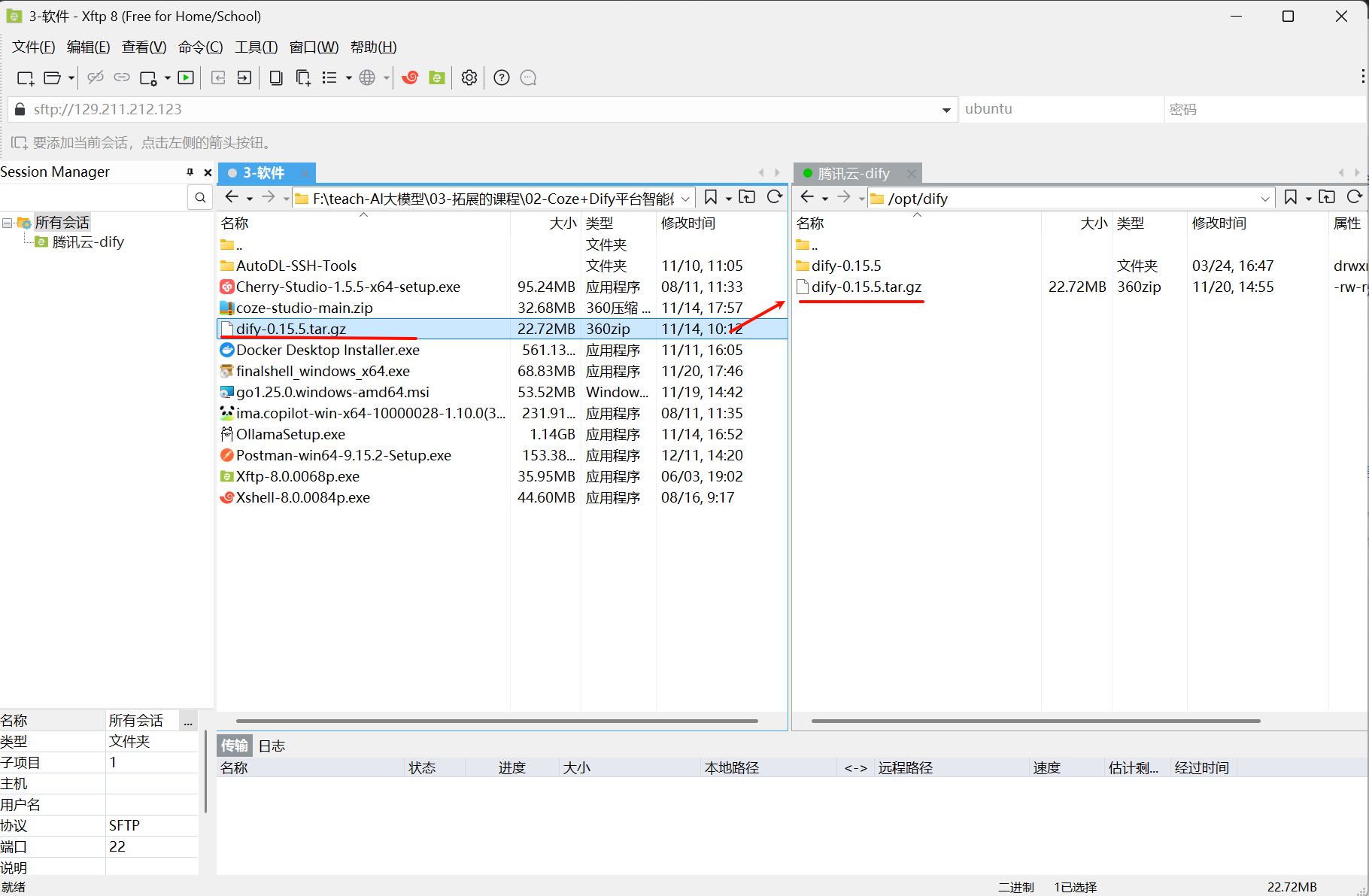Viewport: 1369px width, 896px height.
Task: Open the 查看(V) menu
Action: [x=144, y=47]
